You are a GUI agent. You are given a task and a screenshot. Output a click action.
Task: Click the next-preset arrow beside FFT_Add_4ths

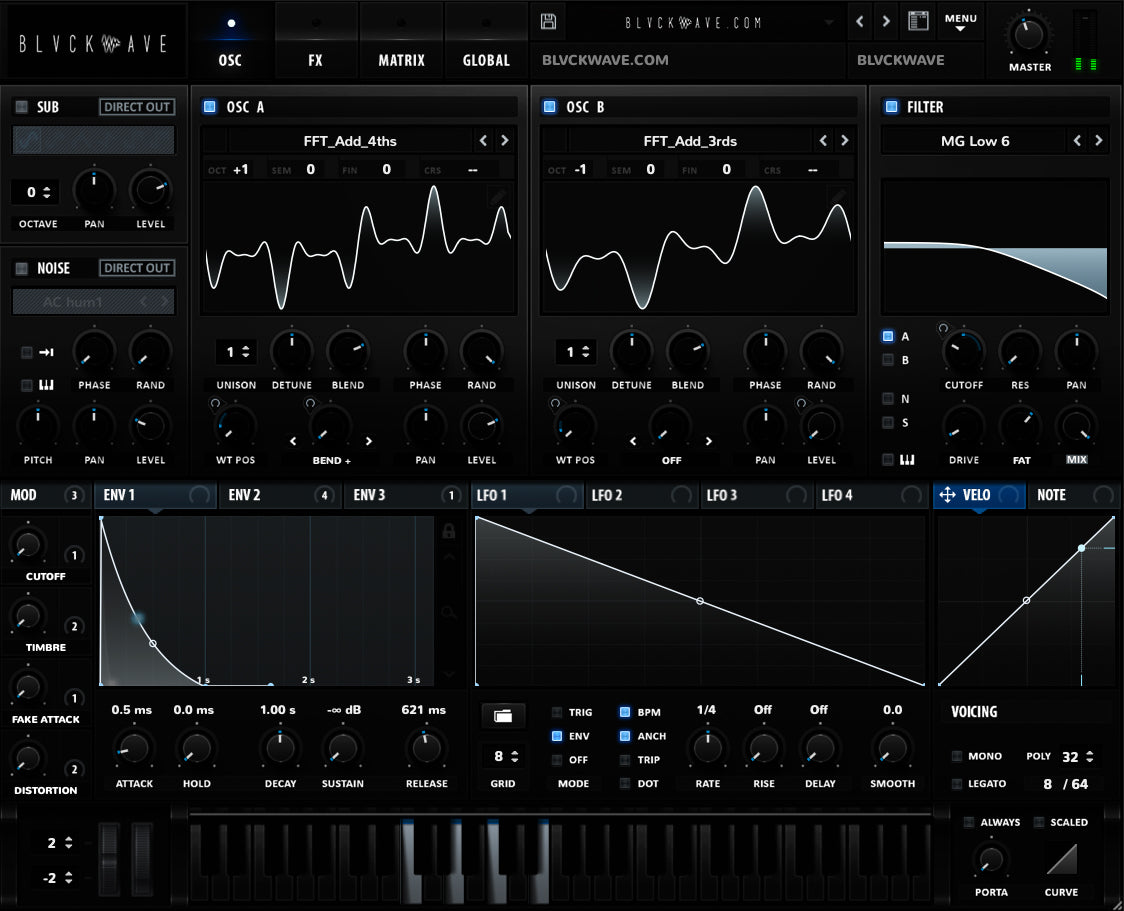(x=505, y=141)
